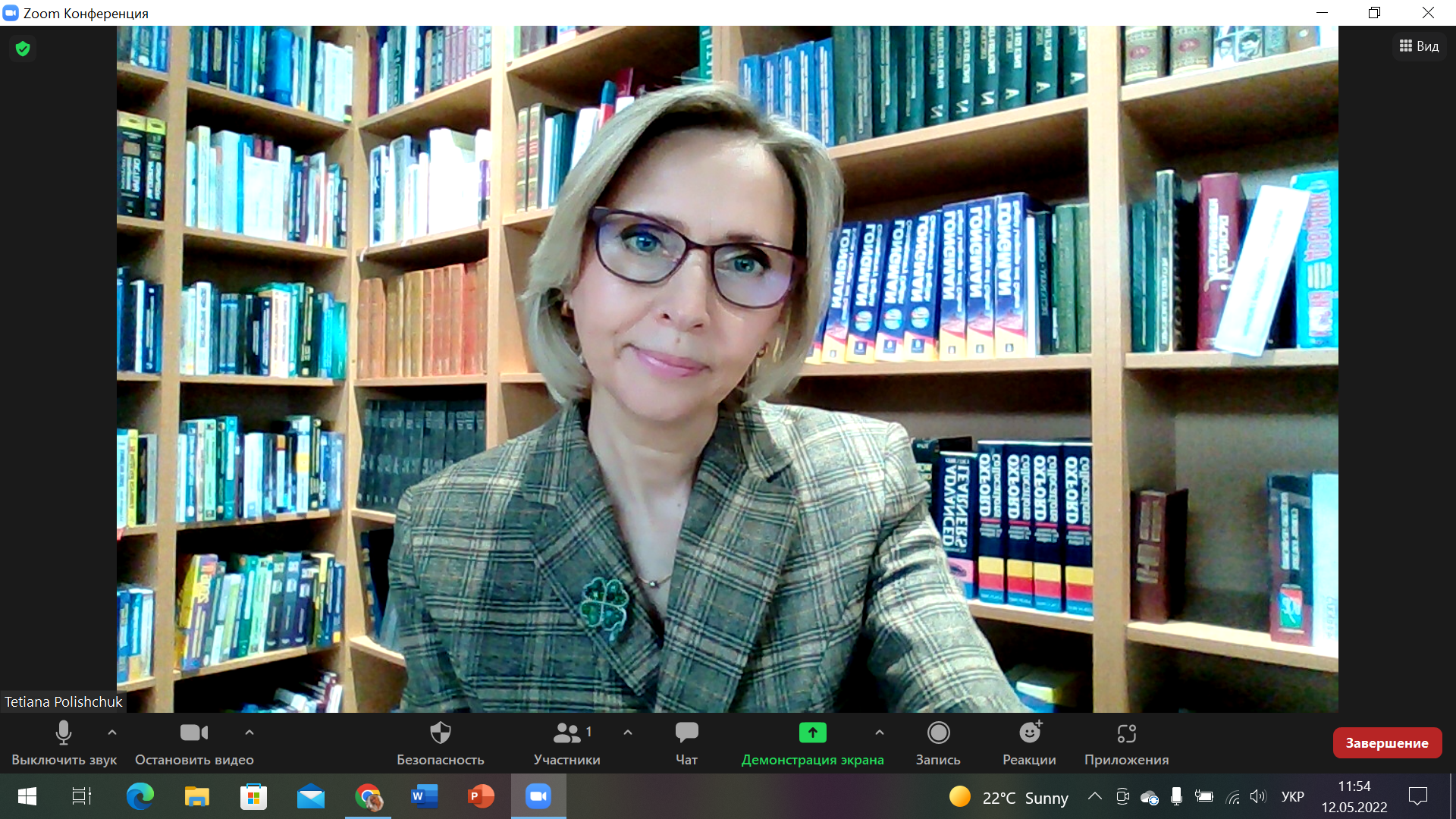Expand video options arrow beside camera
The height and width of the screenshot is (819, 1456).
[249, 733]
